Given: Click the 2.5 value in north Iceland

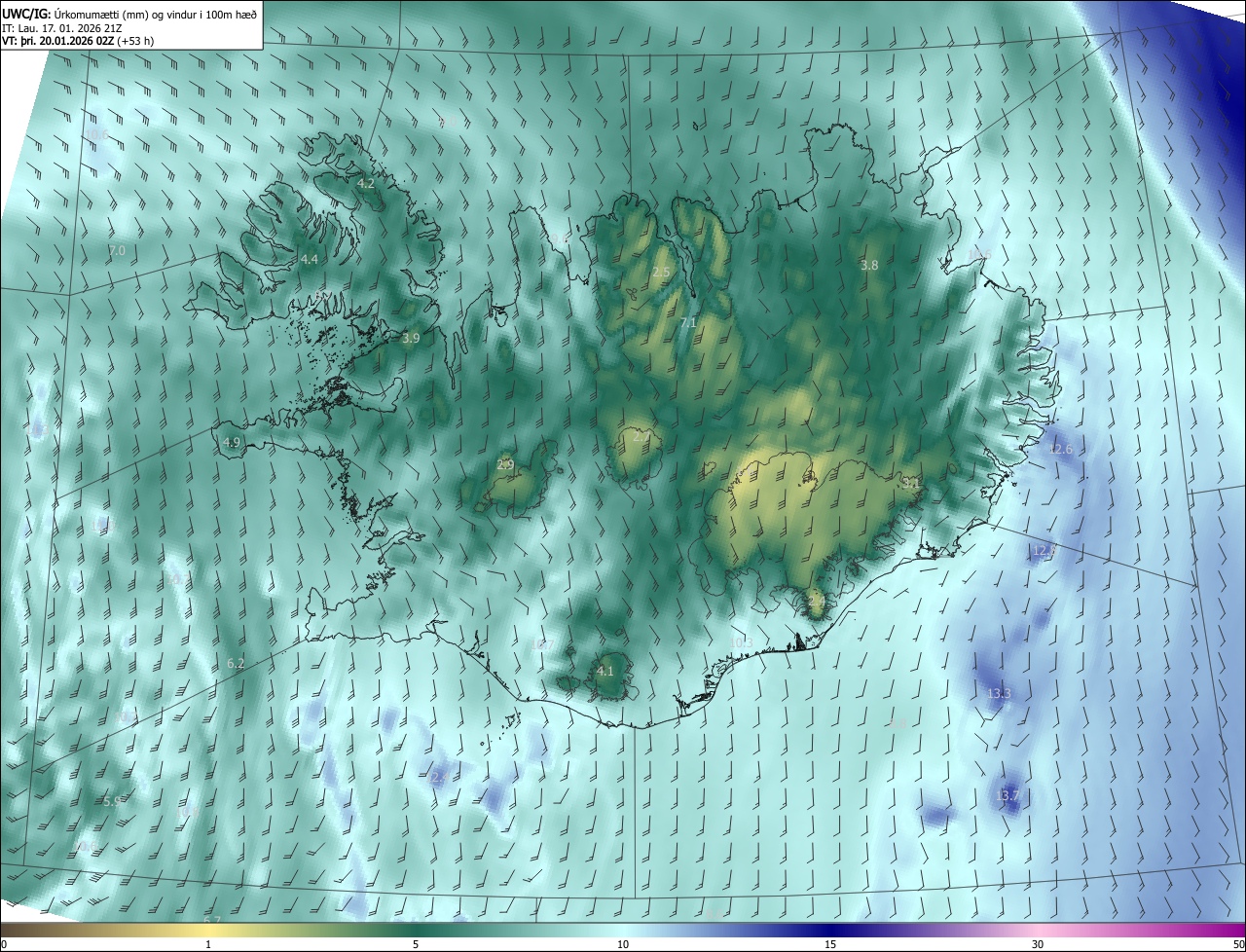Looking at the screenshot, I should pyautogui.click(x=661, y=273).
